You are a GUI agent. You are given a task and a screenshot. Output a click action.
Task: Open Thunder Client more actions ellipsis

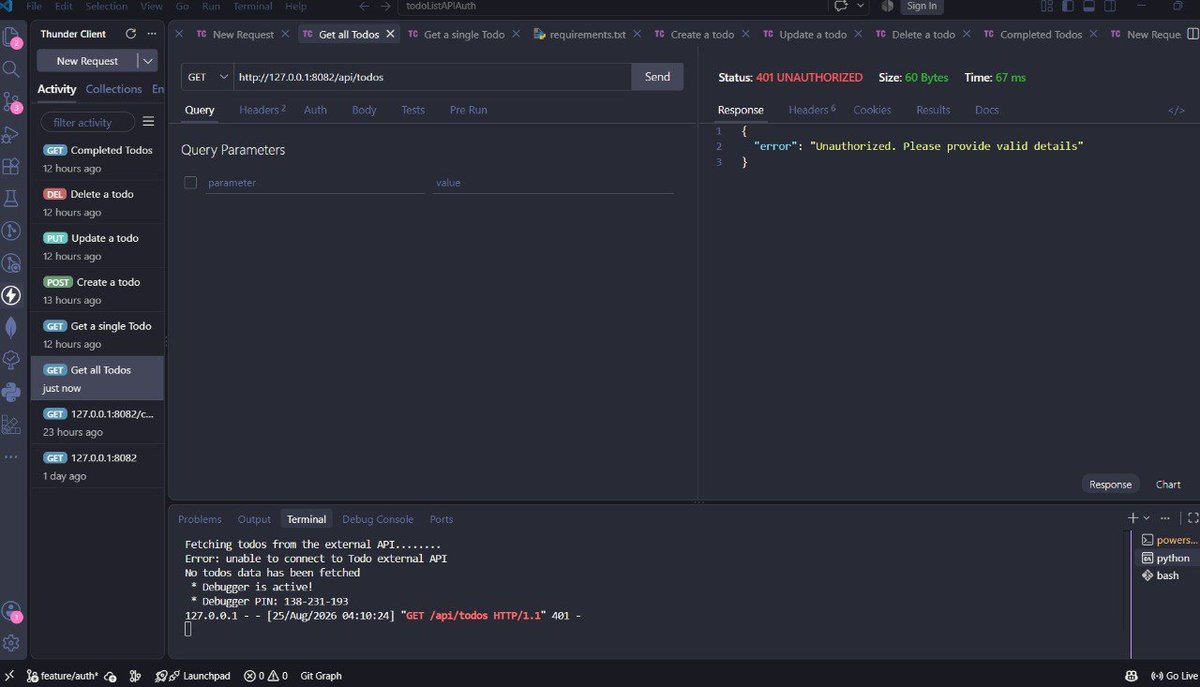[x=152, y=34]
